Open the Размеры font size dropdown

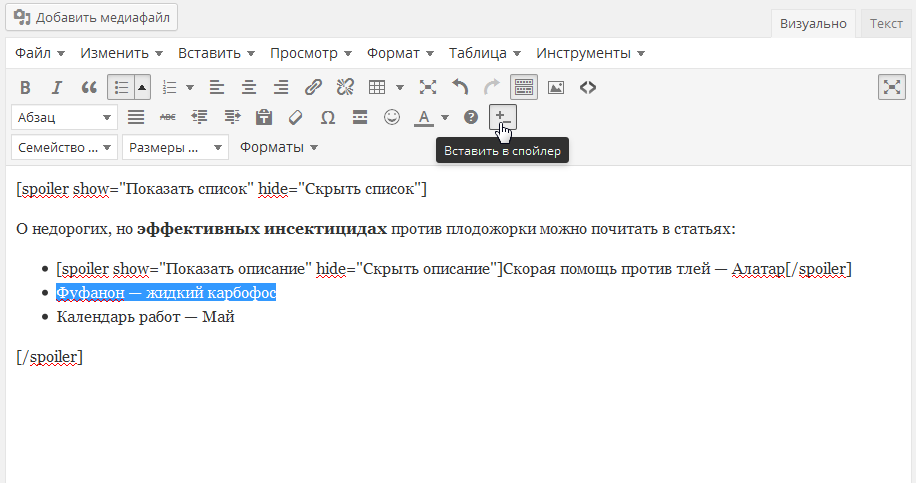coord(175,147)
